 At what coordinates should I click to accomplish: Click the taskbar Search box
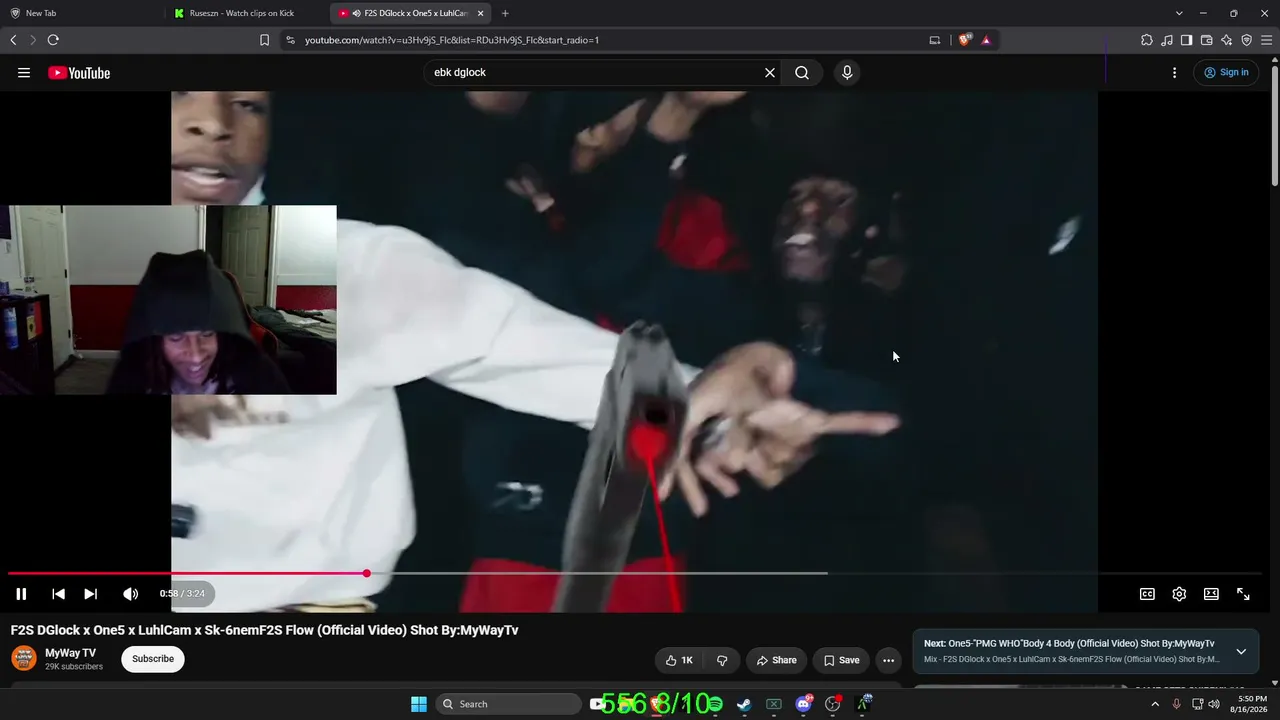click(x=510, y=704)
